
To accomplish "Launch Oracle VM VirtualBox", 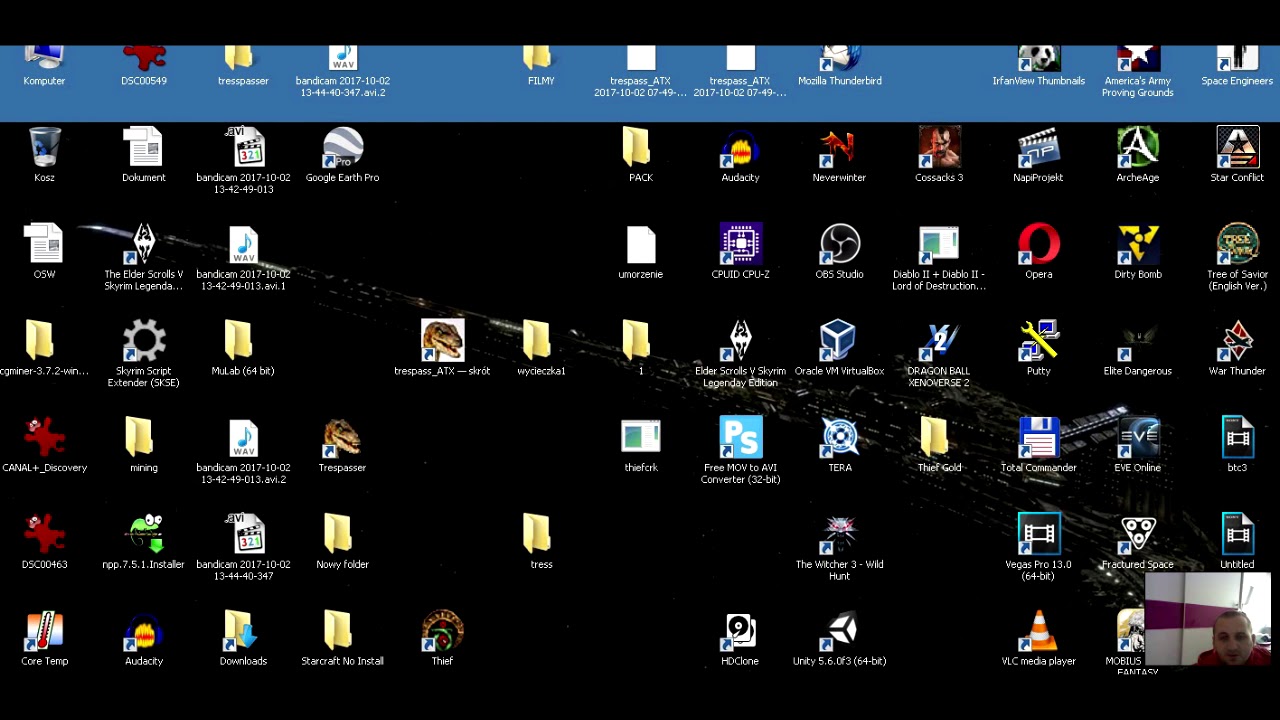I will click(x=839, y=349).
